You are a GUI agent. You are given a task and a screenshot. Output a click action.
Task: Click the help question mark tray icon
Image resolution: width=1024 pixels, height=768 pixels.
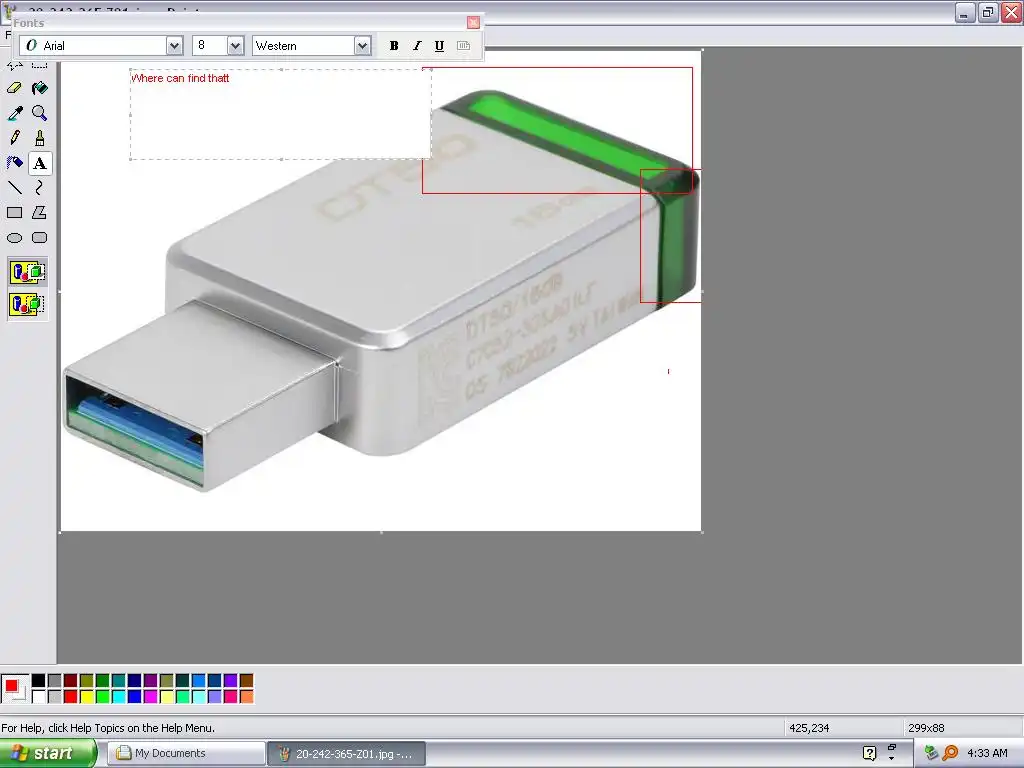coord(869,753)
